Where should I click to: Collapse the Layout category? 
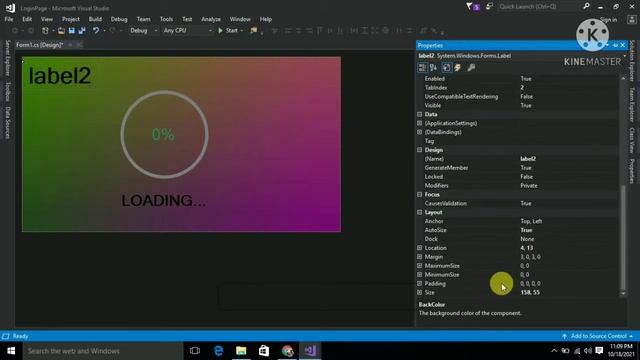point(420,212)
